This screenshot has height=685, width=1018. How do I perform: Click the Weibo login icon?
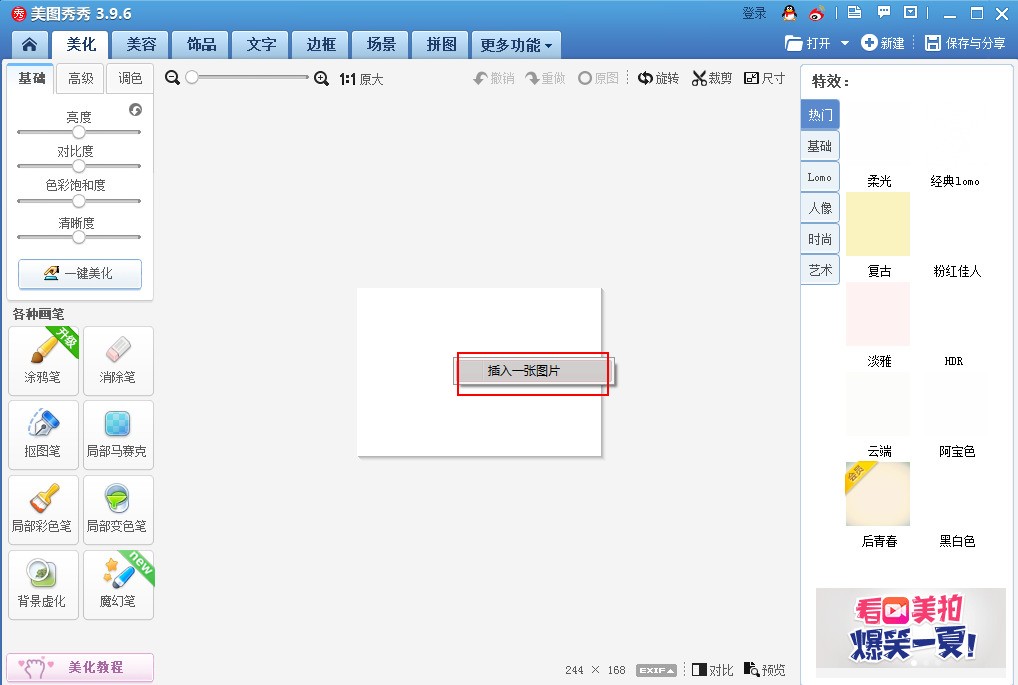pyautogui.click(x=817, y=13)
